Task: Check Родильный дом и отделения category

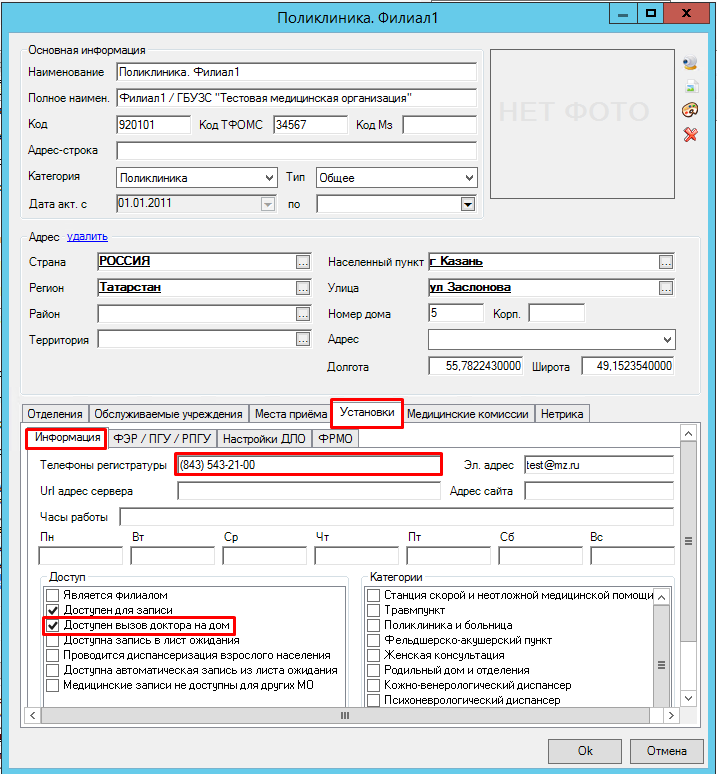Action: (374, 670)
